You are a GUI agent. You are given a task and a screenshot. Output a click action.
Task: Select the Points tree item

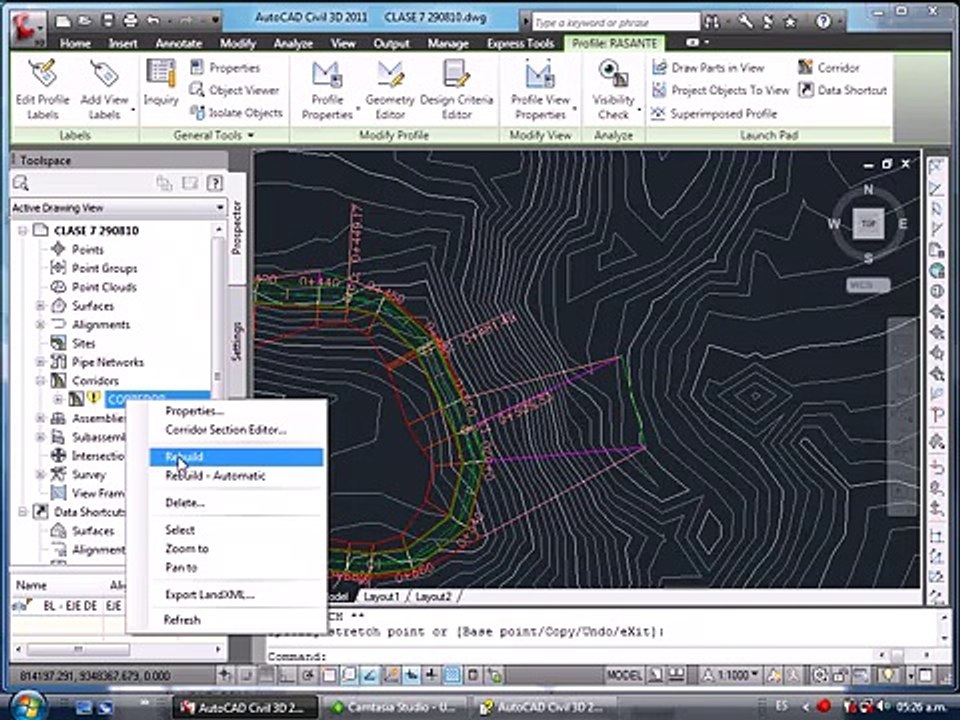88,249
